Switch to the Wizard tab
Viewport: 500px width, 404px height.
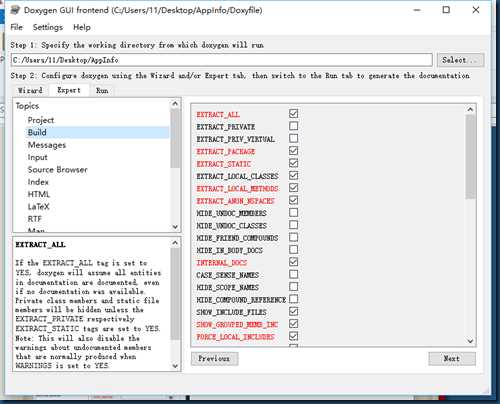pyautogui.click(x=30, y=90)
